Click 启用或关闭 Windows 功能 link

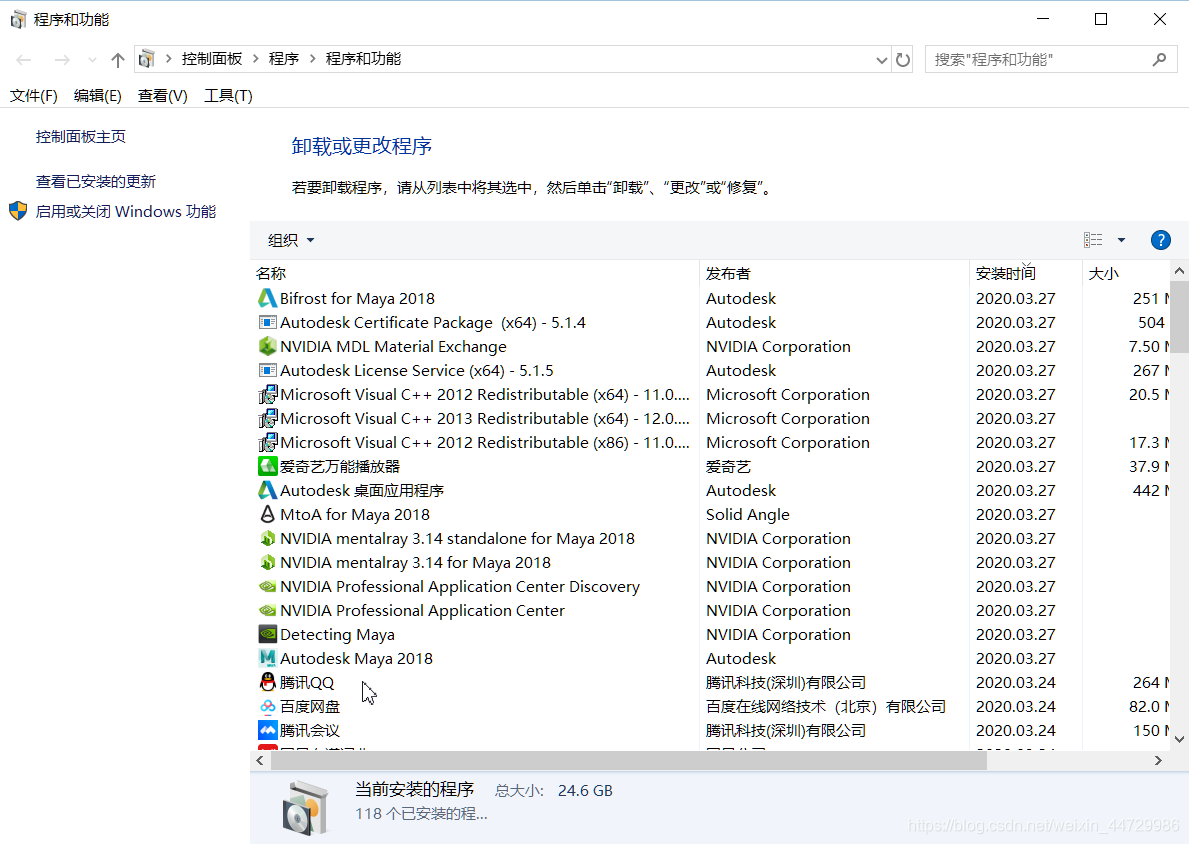126,212
